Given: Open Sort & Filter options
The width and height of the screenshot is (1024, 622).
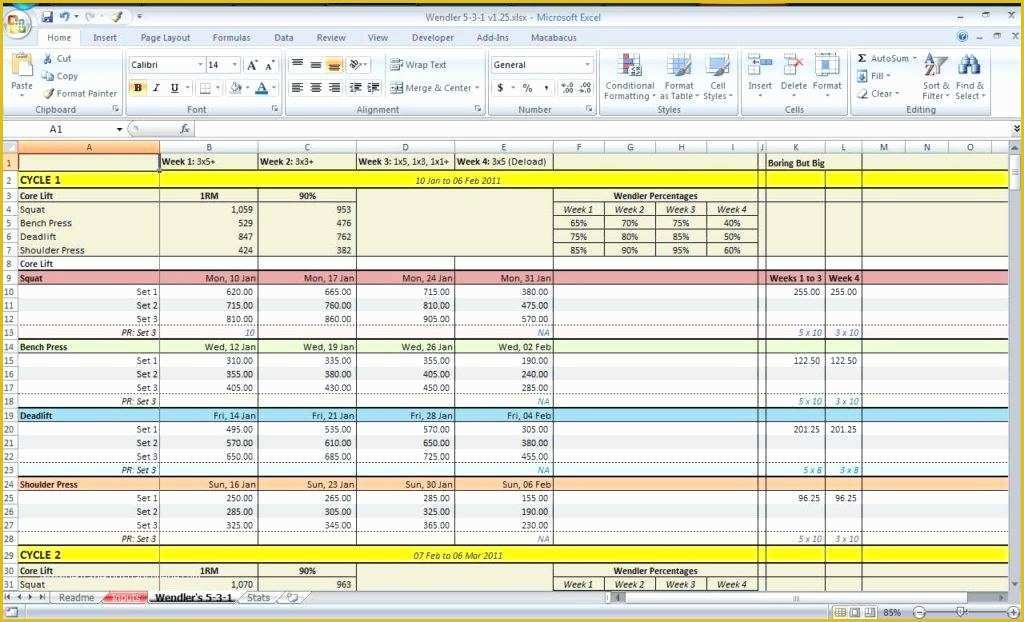Looking at the screenshot, I should (936, 77).
